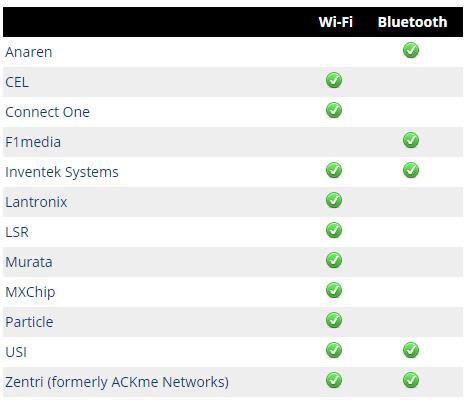
Task: Click Murata's Wi-Fi checkmark icon
Action: (x=334, y=260)
